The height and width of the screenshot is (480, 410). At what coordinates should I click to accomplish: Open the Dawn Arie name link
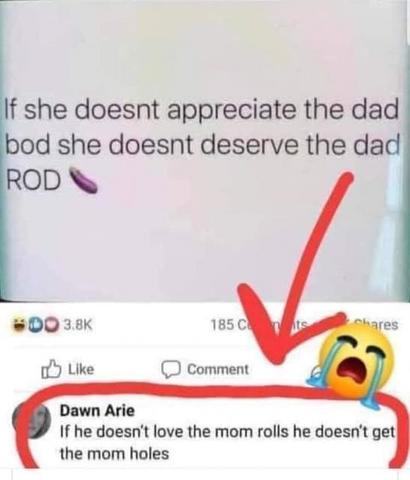tap(97, 411)
